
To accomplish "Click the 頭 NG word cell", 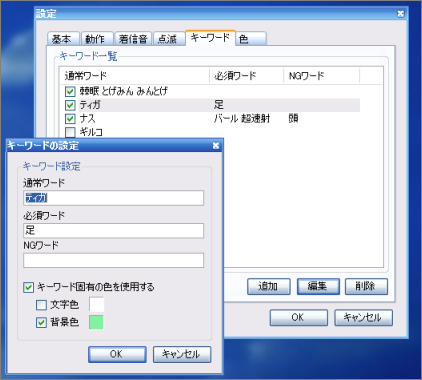I will click(x=293, y=119).
